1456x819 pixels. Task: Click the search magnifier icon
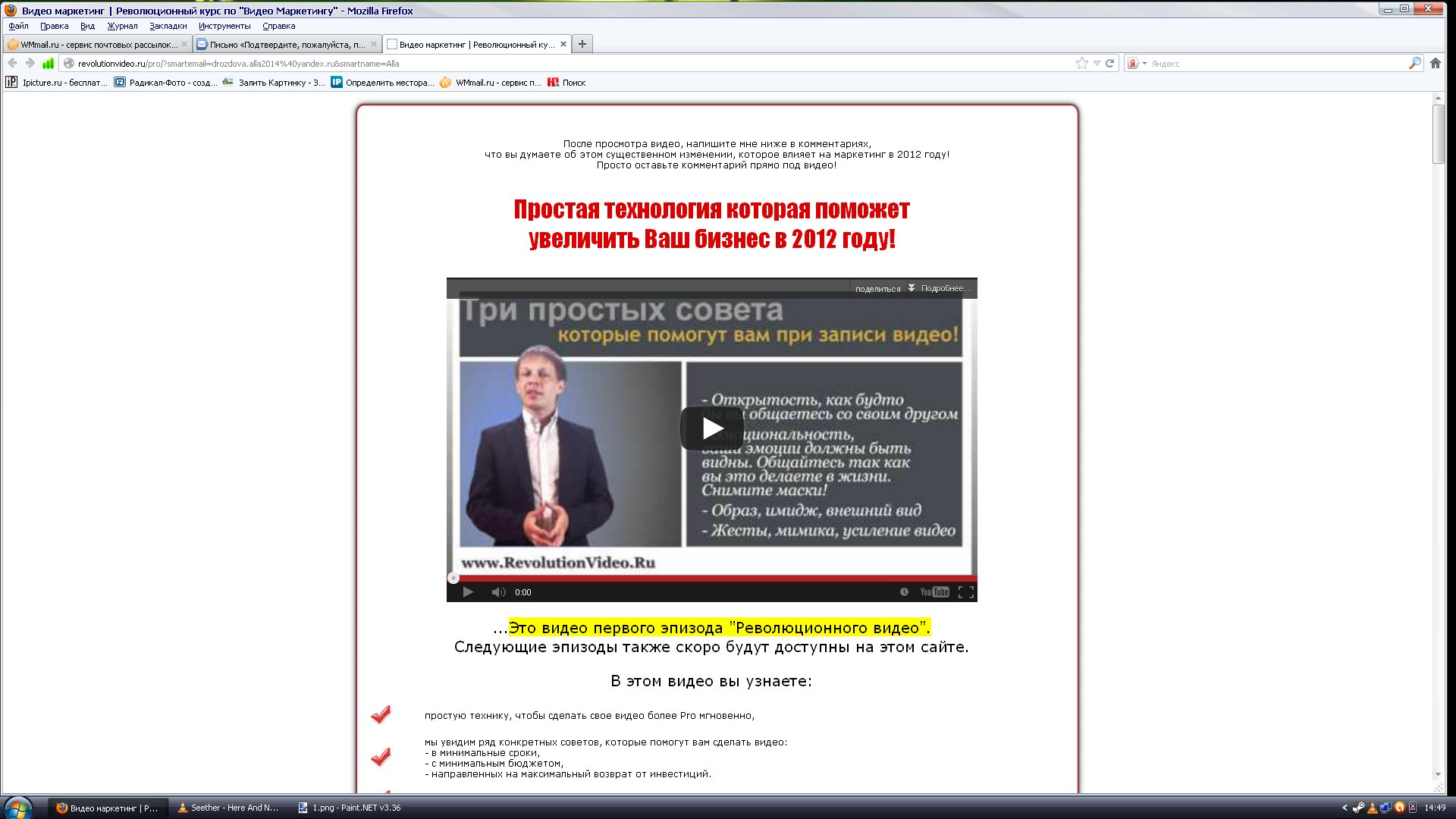coord(1414,64)
